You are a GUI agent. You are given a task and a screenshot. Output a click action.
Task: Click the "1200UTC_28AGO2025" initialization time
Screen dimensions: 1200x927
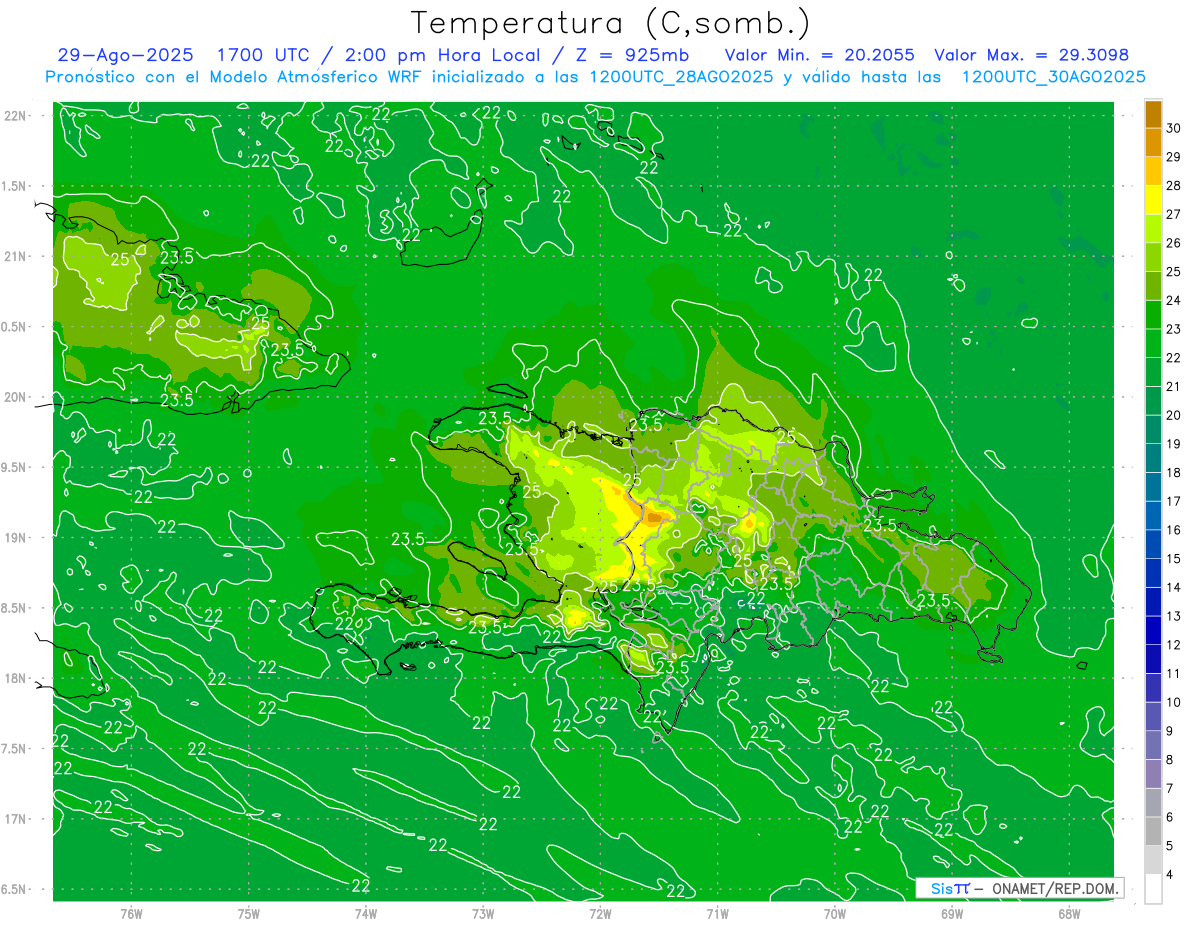click(680, 77)
